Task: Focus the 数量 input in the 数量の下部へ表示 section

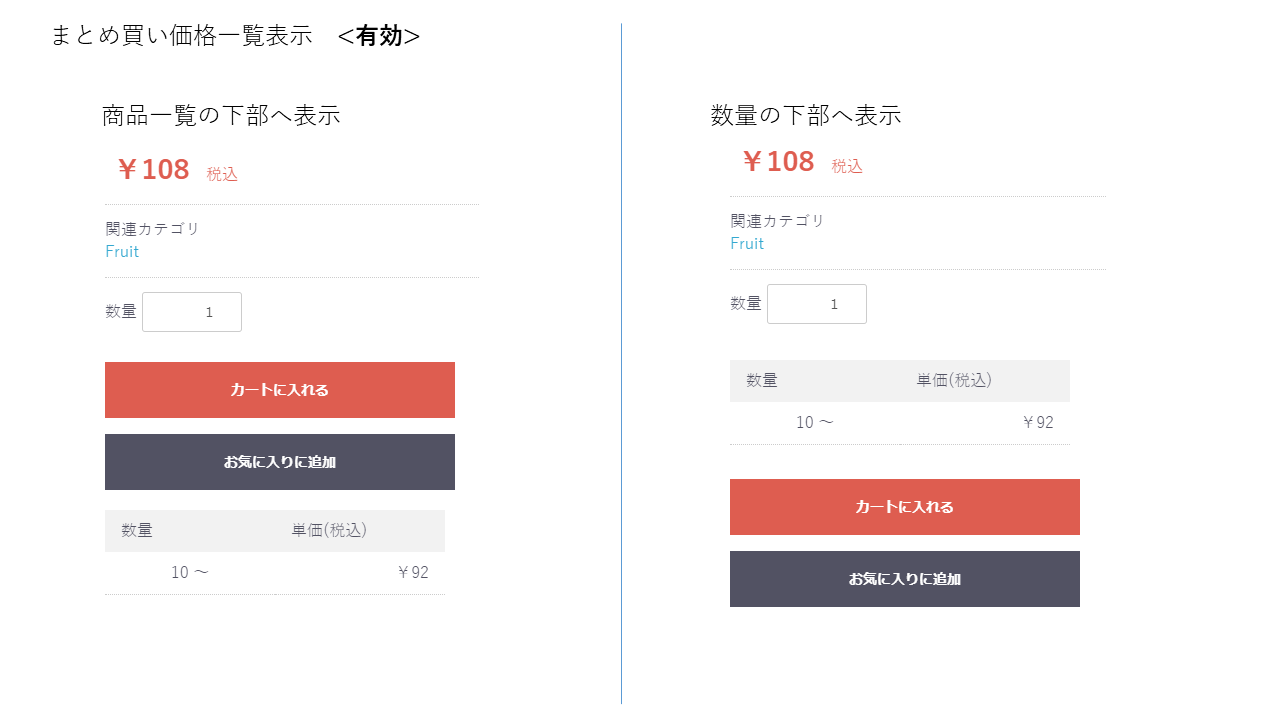Action: 817,304
